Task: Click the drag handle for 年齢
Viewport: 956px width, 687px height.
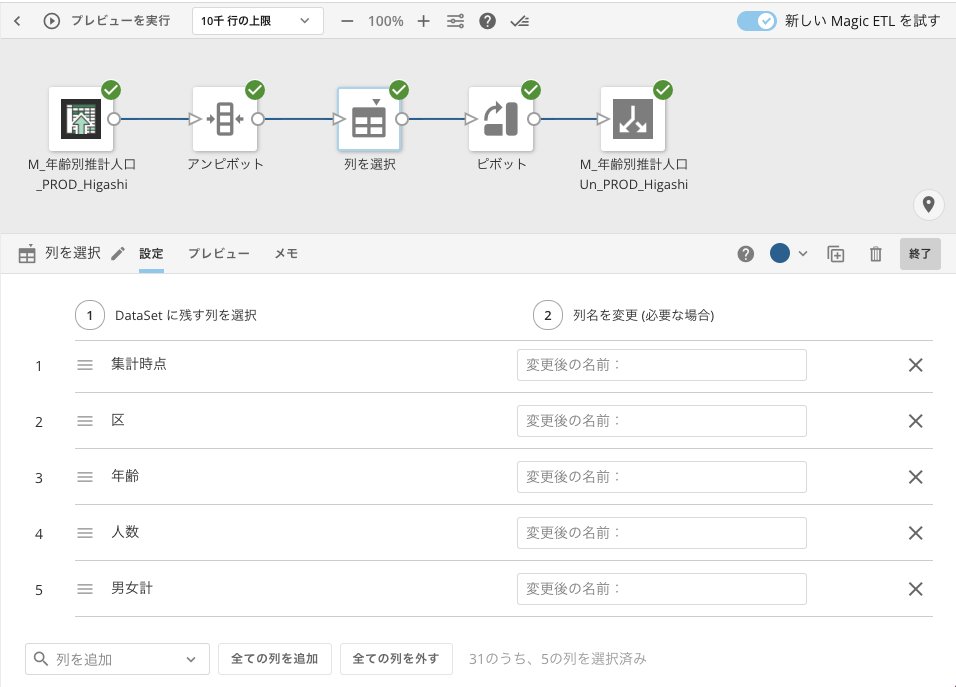Action: 85,477
